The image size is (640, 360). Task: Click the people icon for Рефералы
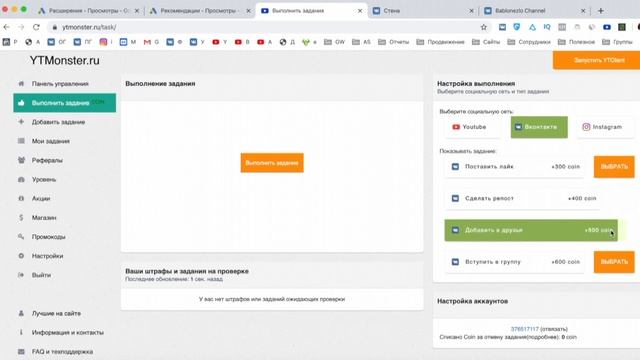(21, 160)
